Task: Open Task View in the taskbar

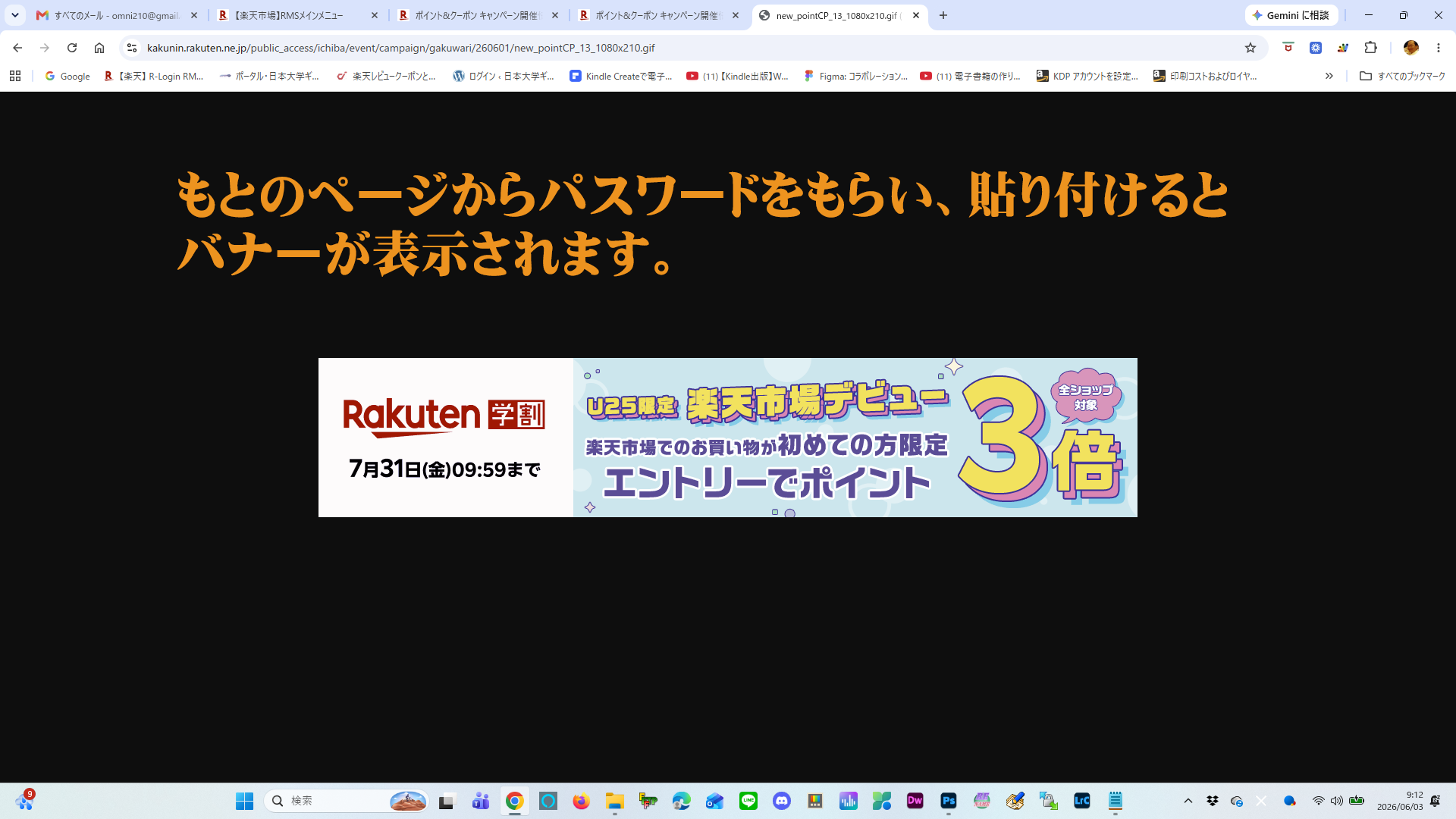Action: point(447,801)
